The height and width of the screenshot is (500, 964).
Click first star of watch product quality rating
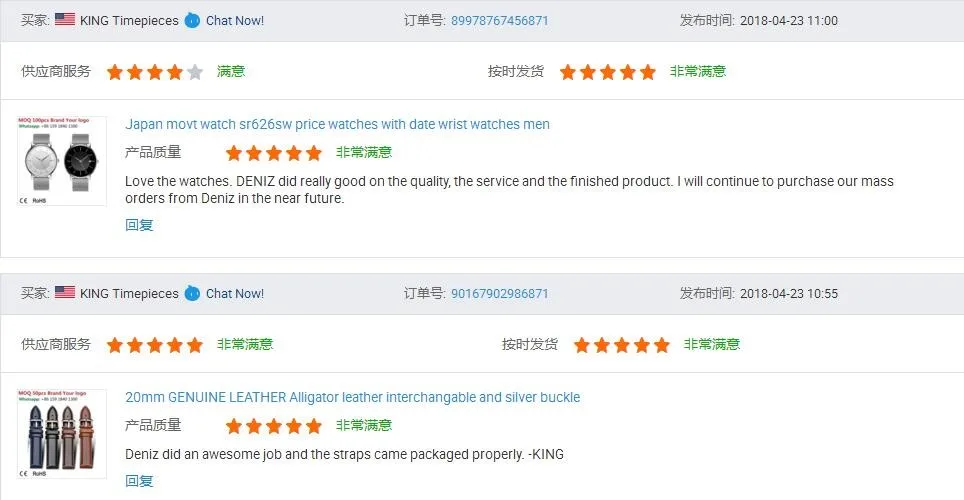click(234, 153)
